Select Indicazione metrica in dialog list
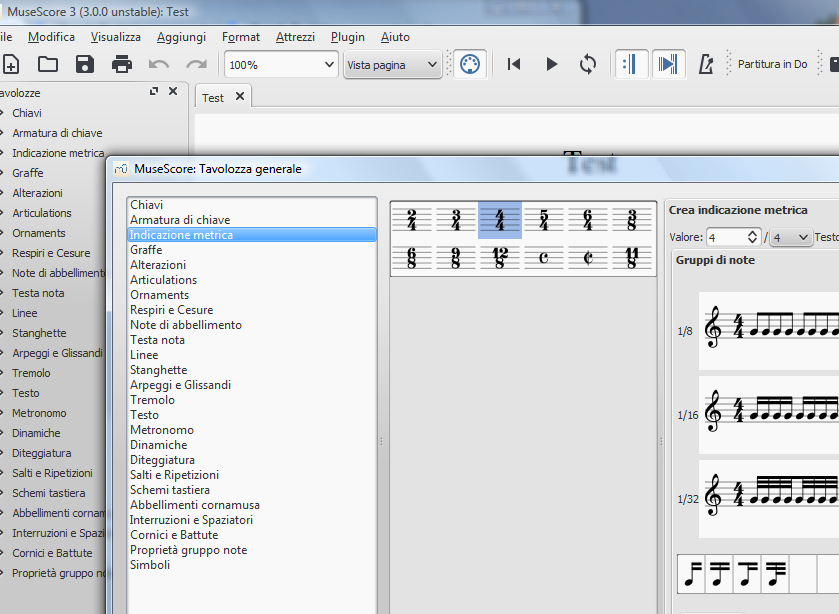This screenshot has height=614, width=839. pos(251,235)
